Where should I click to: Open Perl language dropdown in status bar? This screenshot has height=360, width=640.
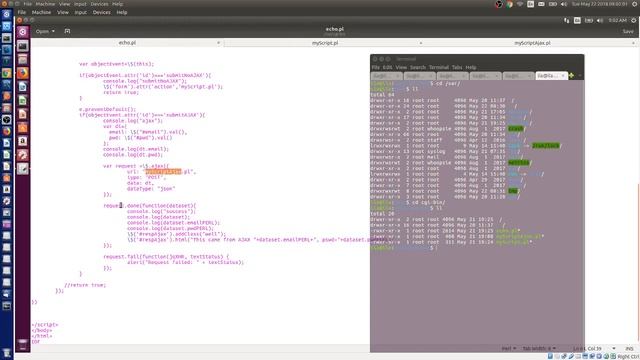click(x=509, y=349)
